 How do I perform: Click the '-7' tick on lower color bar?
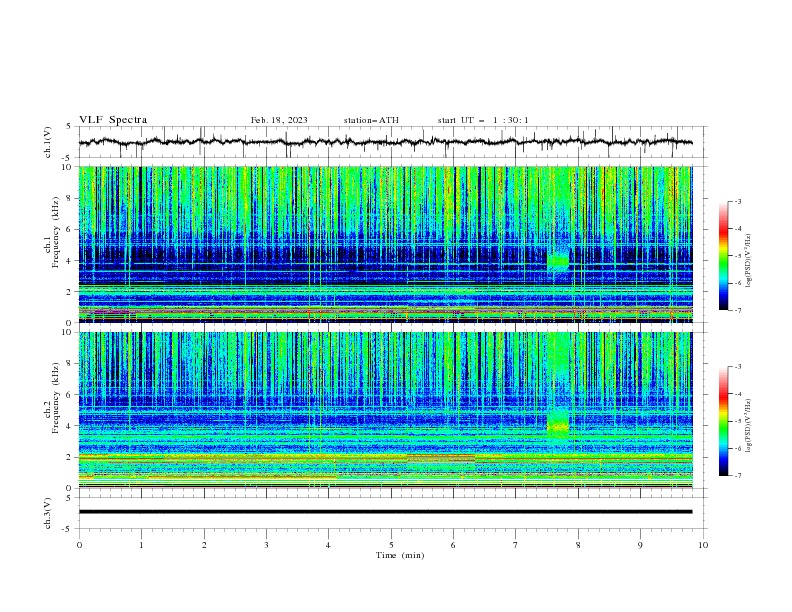pyautogui.click(x=738, y=475)
